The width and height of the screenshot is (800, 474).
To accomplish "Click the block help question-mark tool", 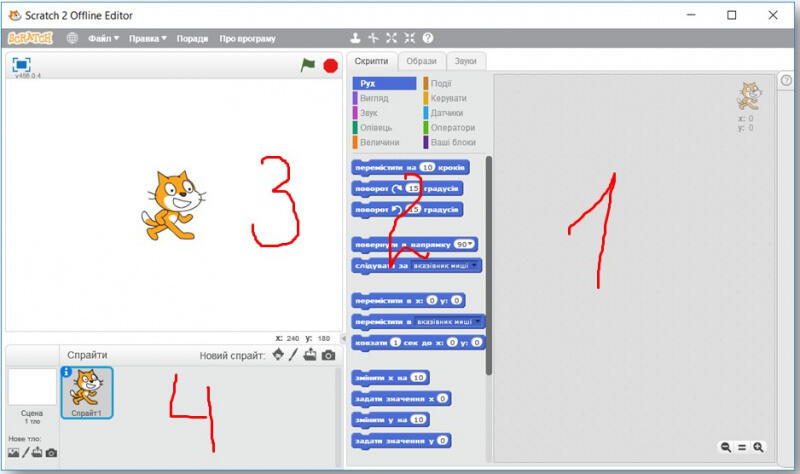I will tap(428, 38).
